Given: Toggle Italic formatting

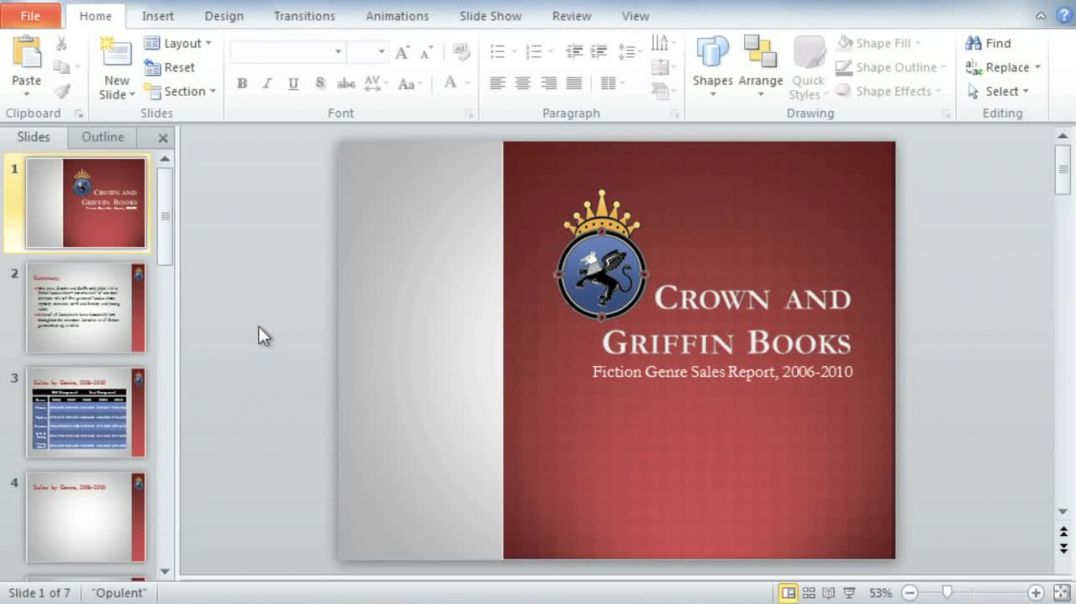Looking at the screenshot, I should [x=267, y=84].
